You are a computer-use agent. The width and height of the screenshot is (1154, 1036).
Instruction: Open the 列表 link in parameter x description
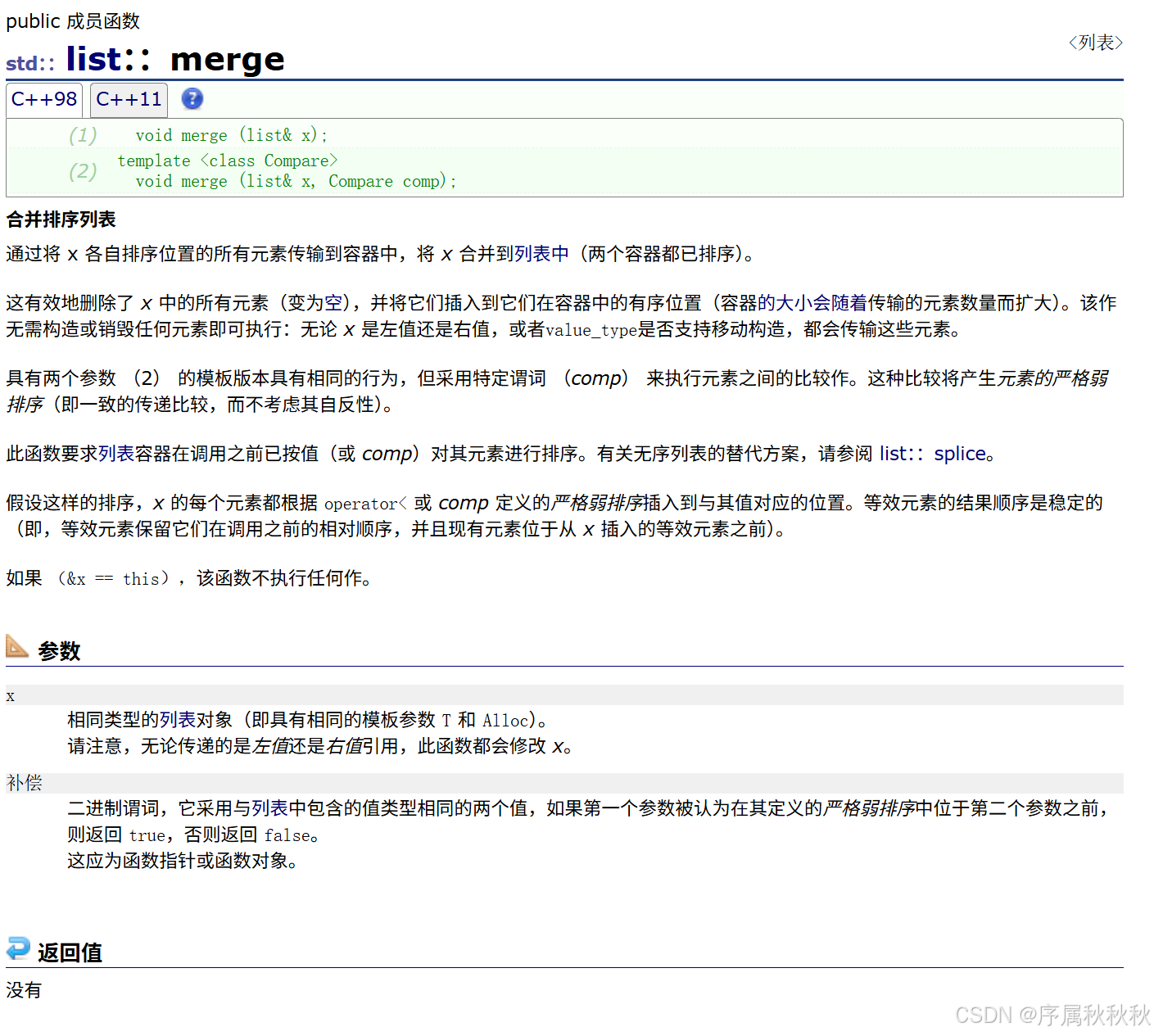coord(177,720)
